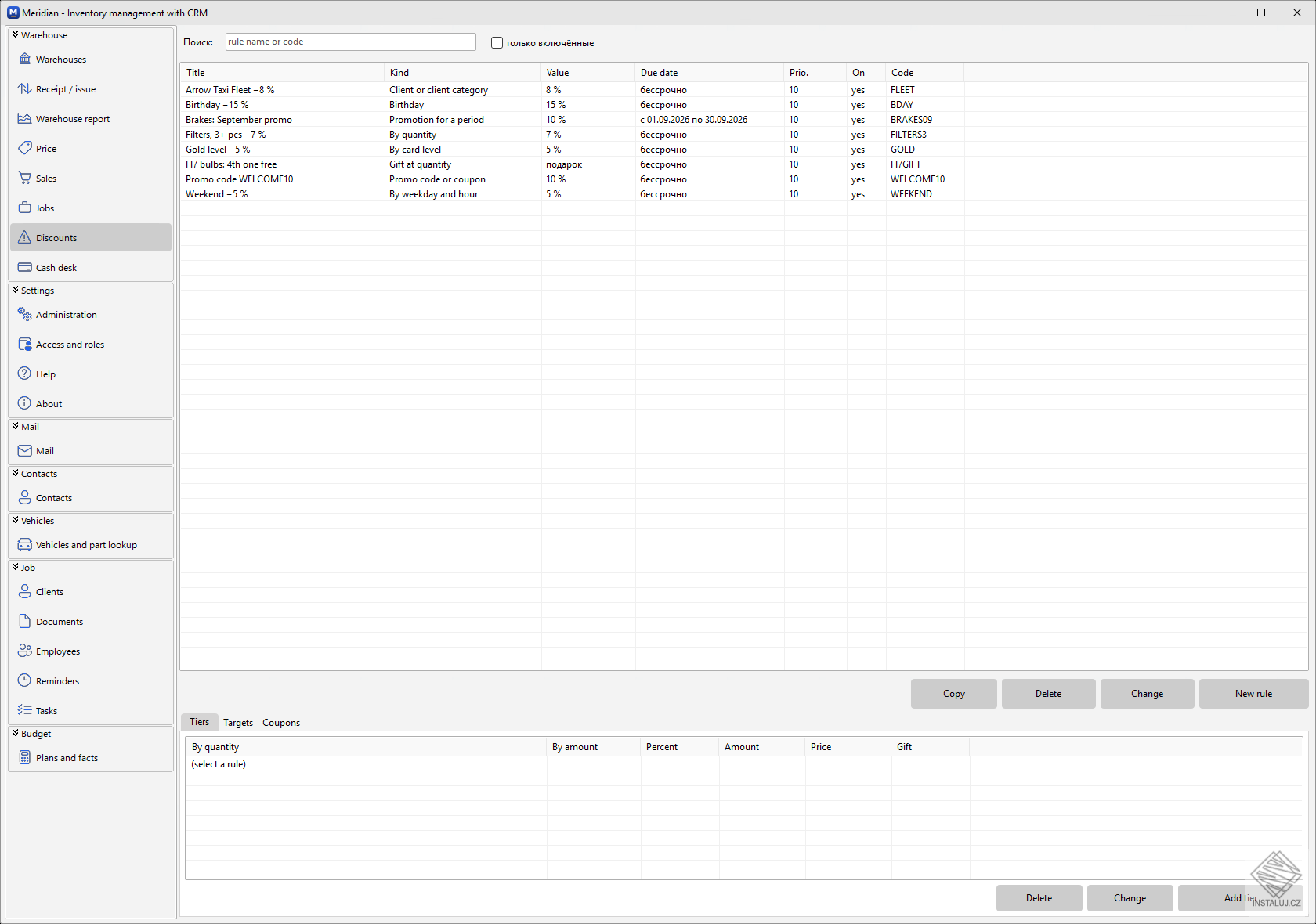Click the Delete button next to Copy
Viewport: 1316px width, 924px height.
click(1048, 694)
